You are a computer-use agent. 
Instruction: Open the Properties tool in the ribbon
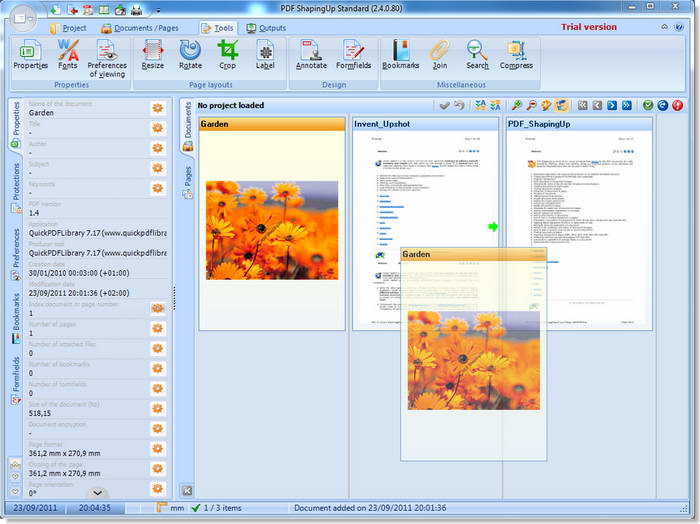(x=30, y=55)
